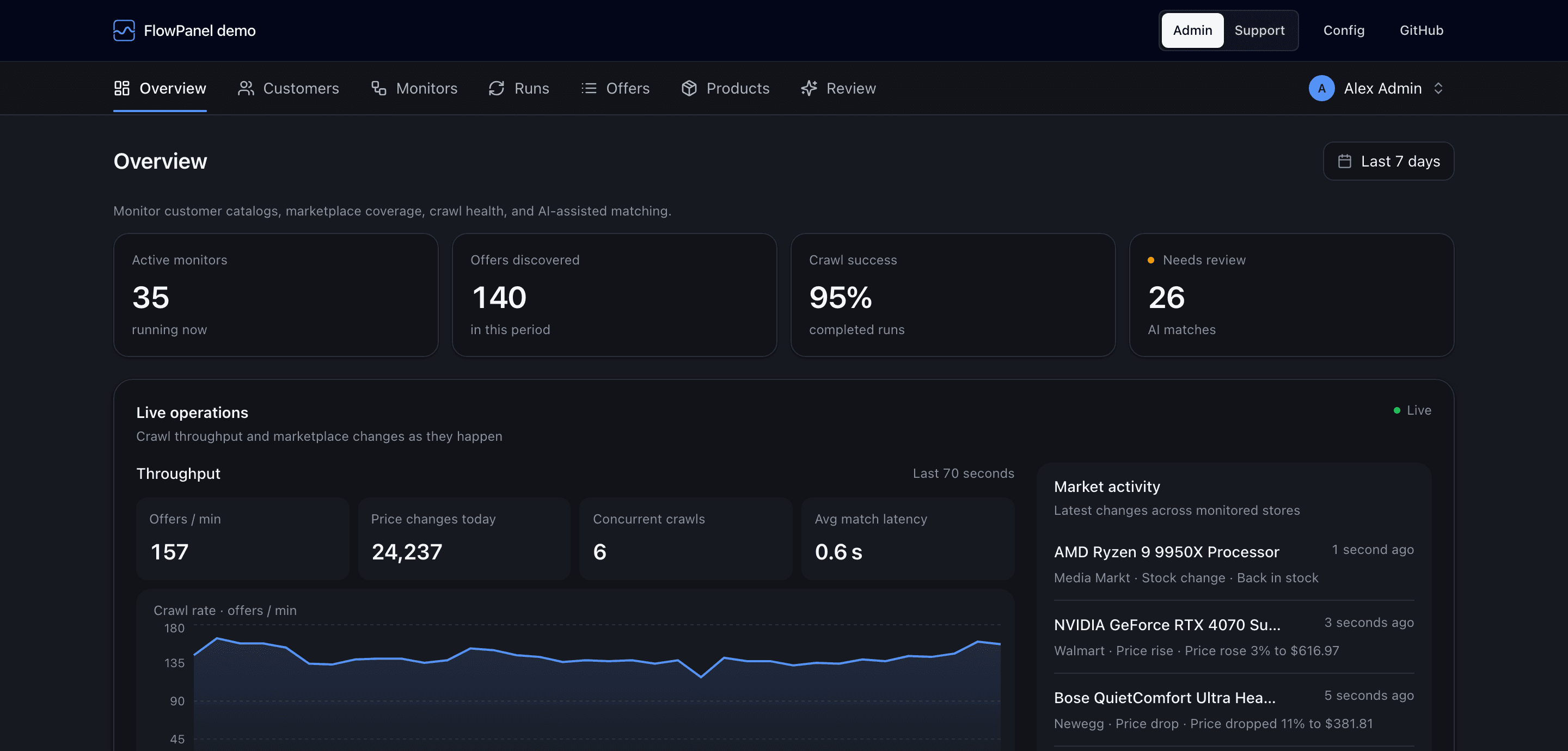
Task: Open the Alex Admin account dropdown chevron
Action: pos(1438,88)
